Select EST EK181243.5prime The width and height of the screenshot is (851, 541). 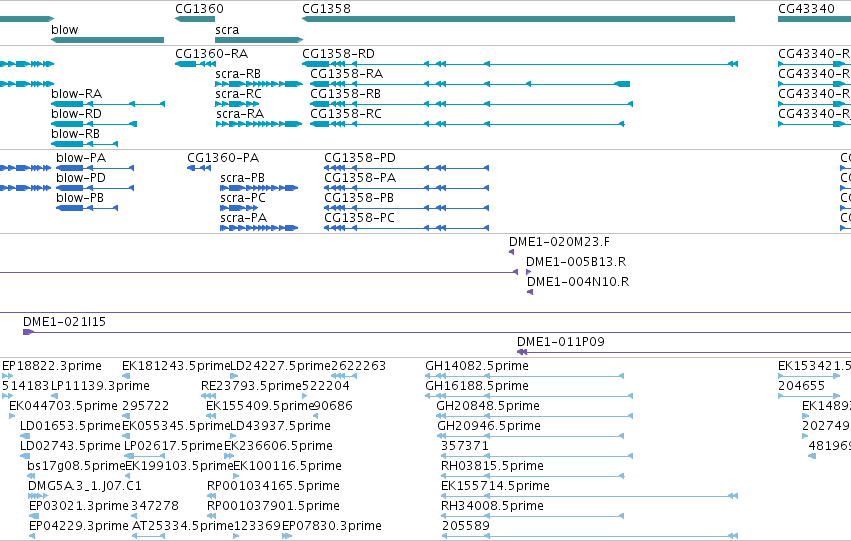pyautogui.click(x=126, y=376)
